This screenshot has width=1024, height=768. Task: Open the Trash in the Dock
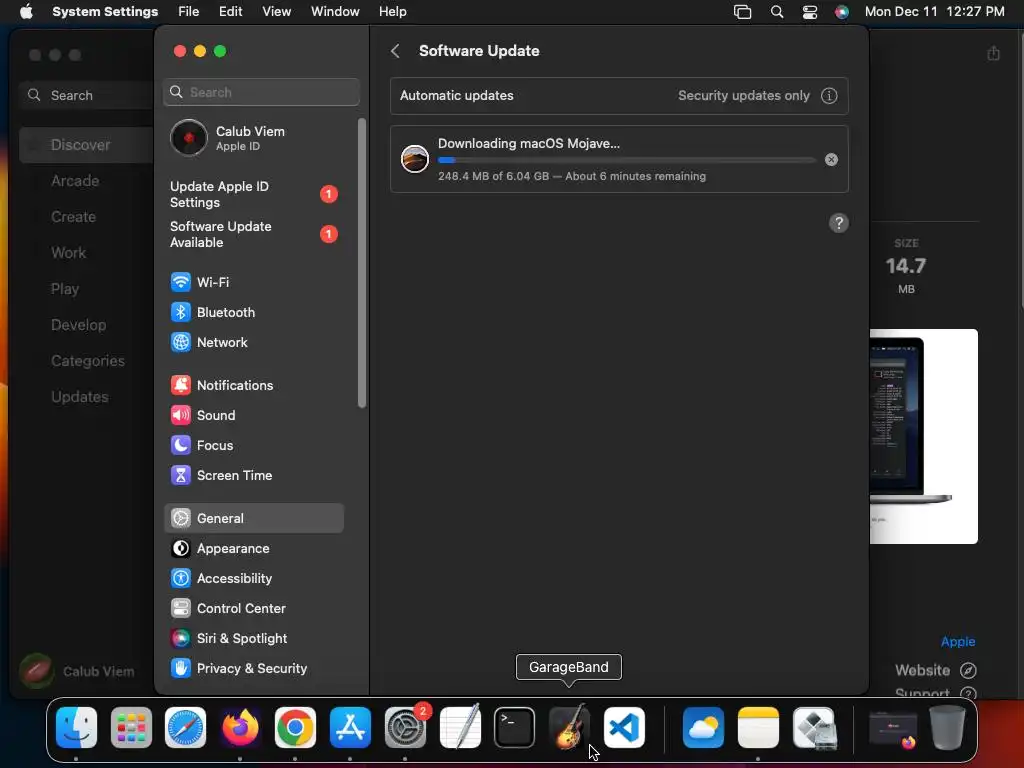948,728
